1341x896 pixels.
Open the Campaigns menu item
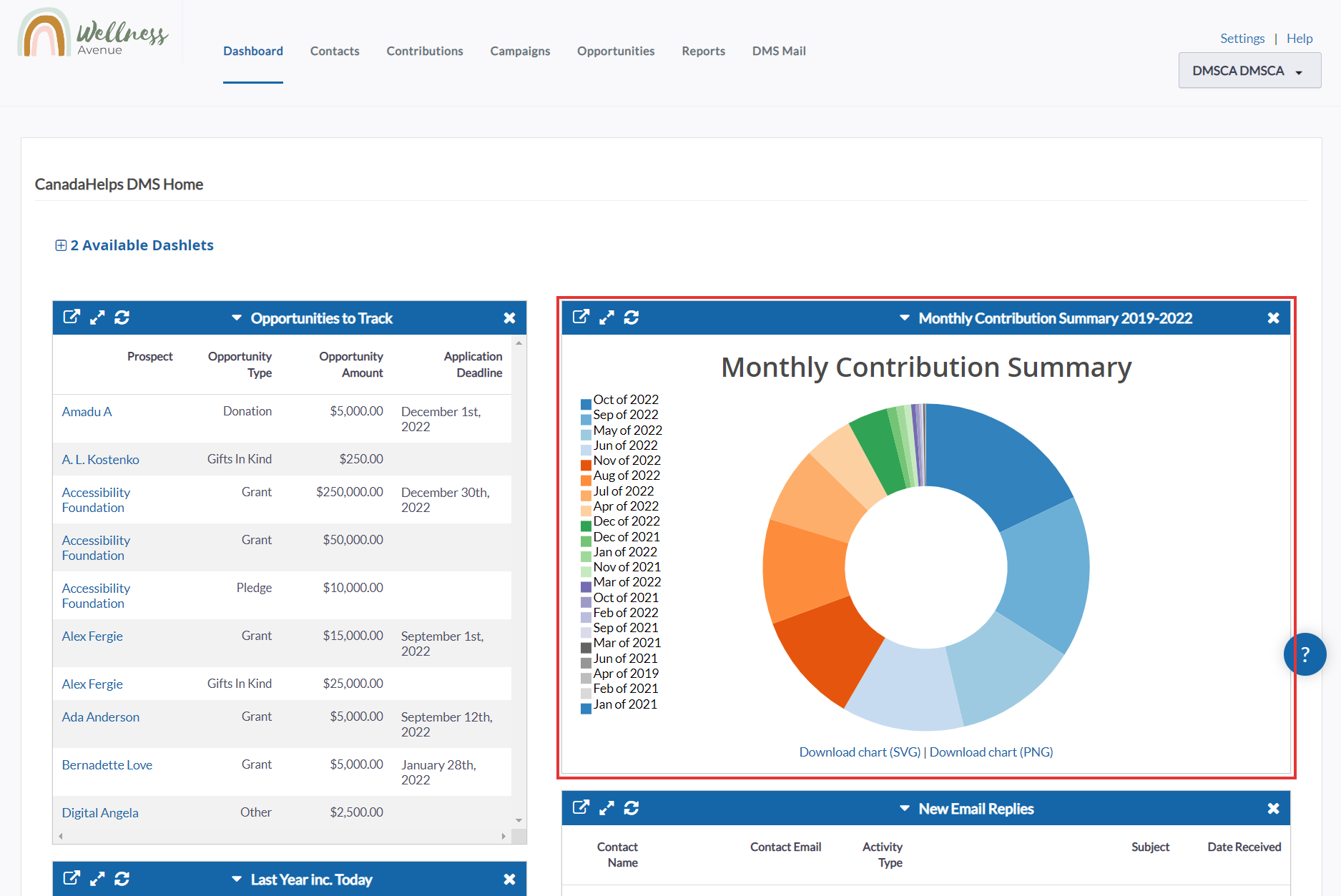click(520, 51)
